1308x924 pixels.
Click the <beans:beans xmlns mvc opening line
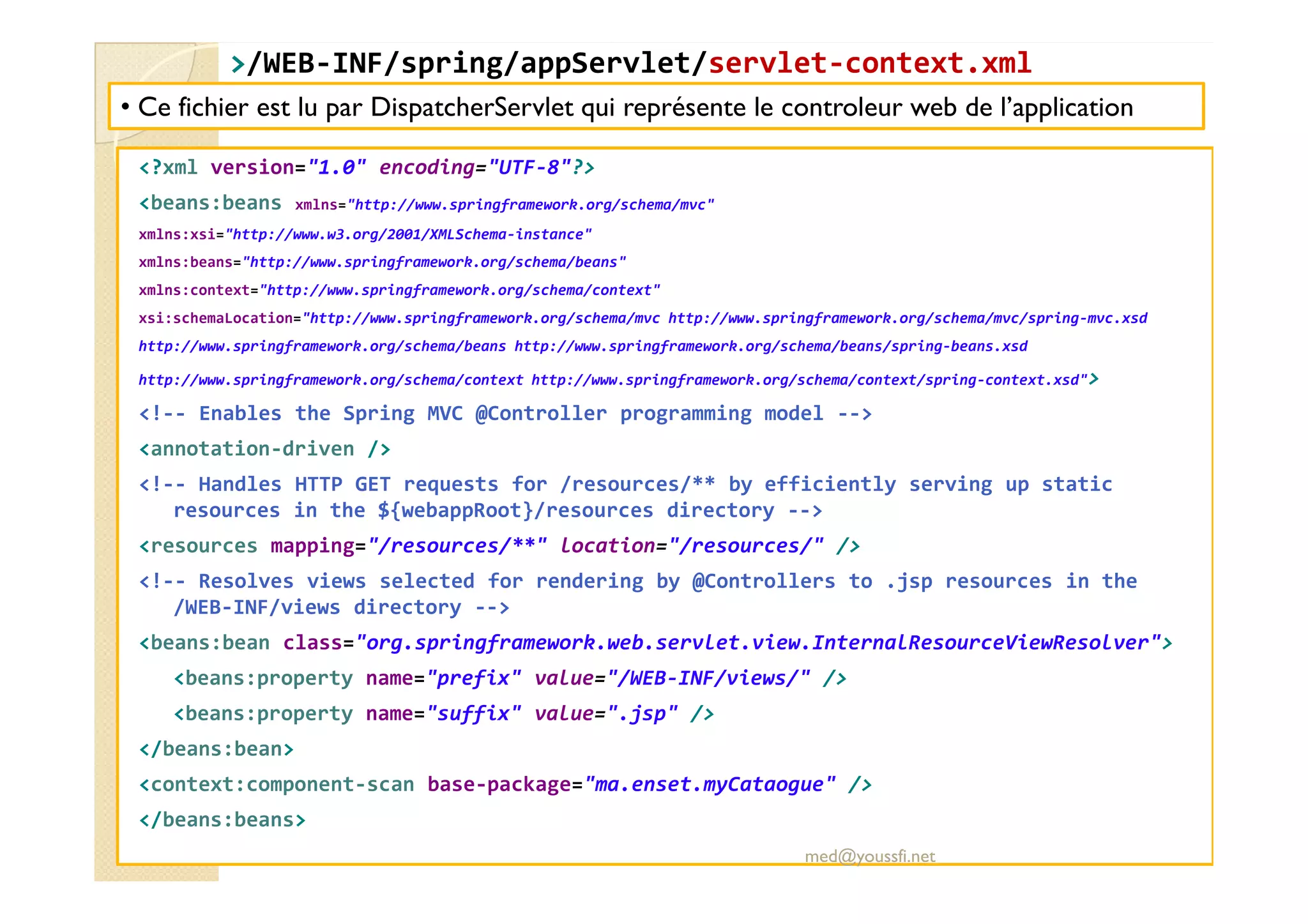tap(426, 204)
